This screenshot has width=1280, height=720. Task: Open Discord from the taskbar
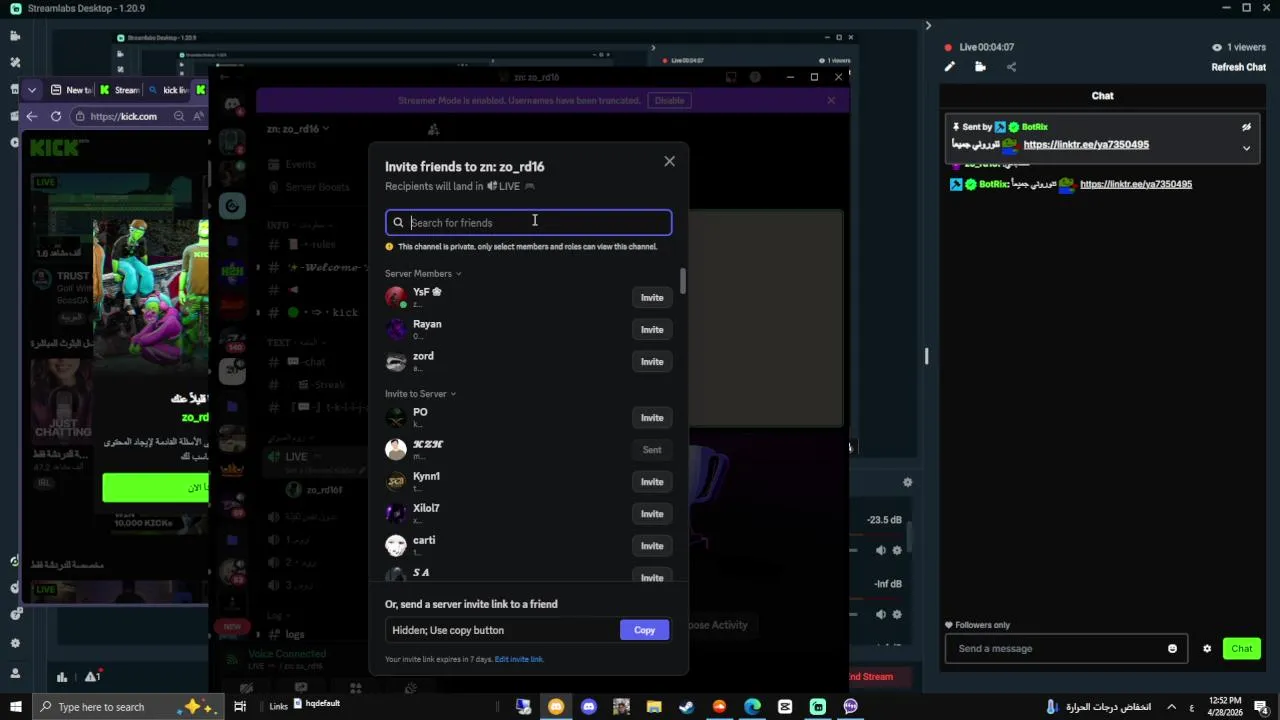(x=589, y=707)
